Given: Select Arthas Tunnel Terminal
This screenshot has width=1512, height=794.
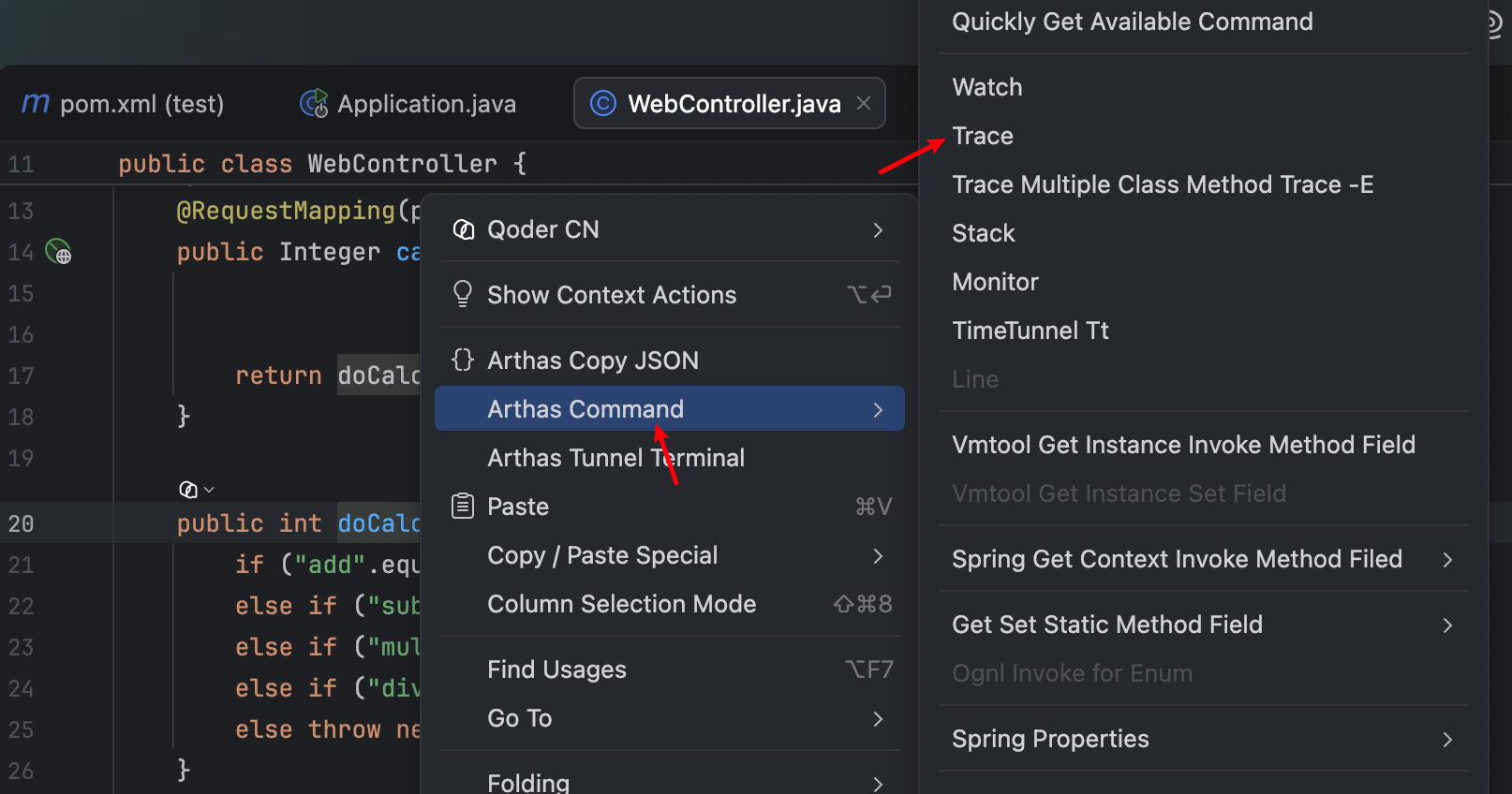Looking at the screenshot, I should pos(670,458).
